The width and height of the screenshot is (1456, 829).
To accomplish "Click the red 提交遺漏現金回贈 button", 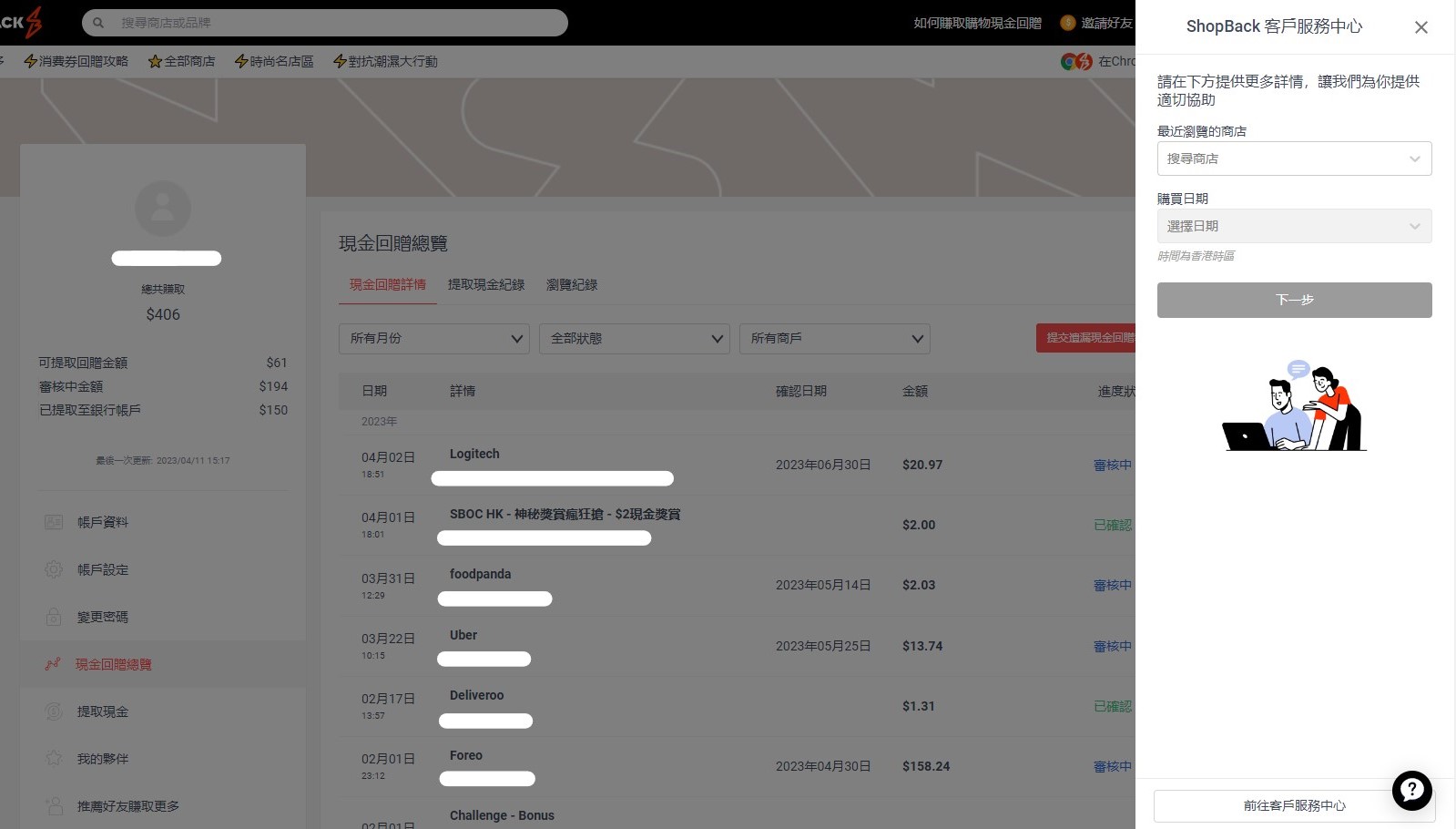I will tap(1085, 338).
